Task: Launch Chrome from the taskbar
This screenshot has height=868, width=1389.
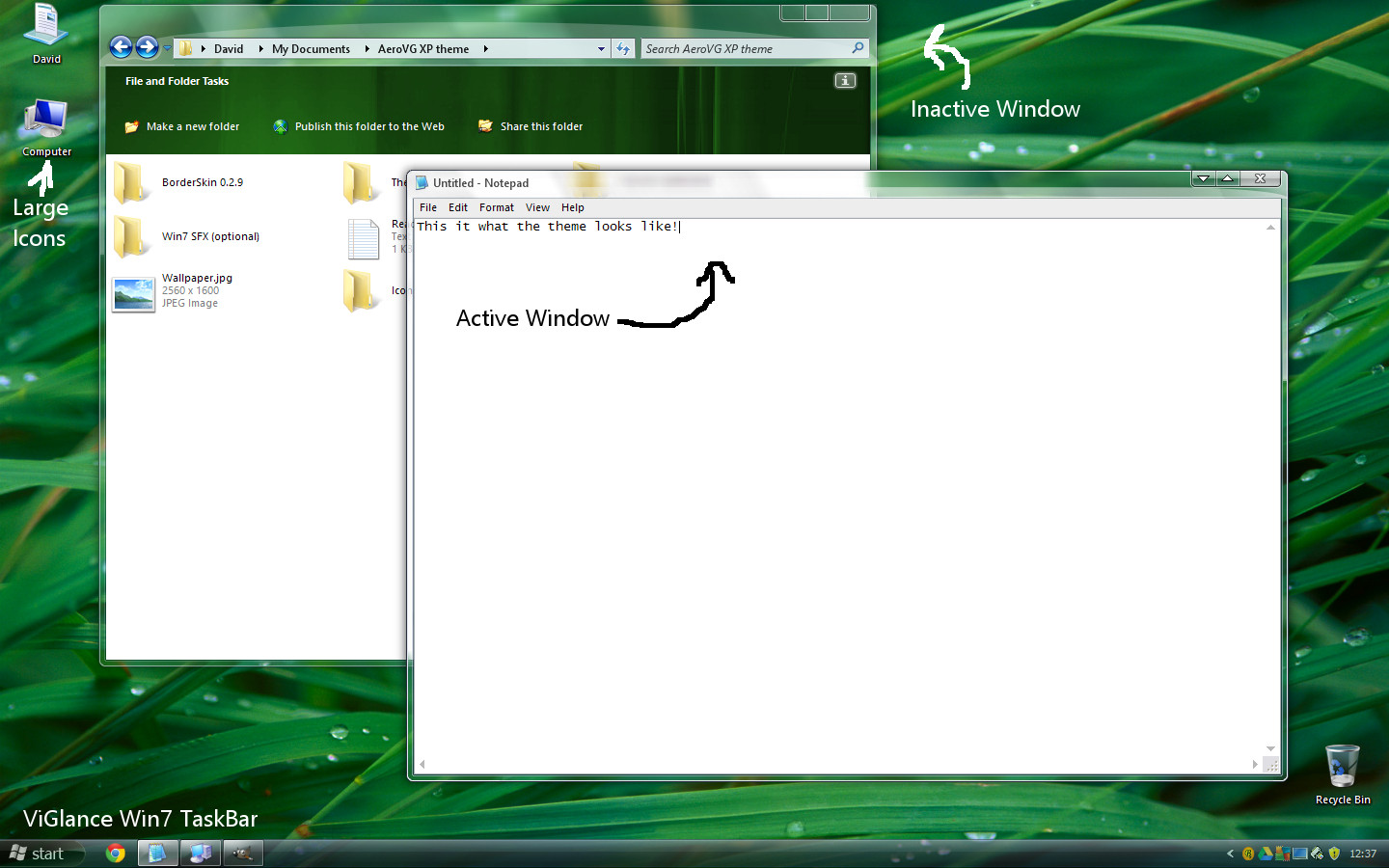Action: [x=116, y=854]
